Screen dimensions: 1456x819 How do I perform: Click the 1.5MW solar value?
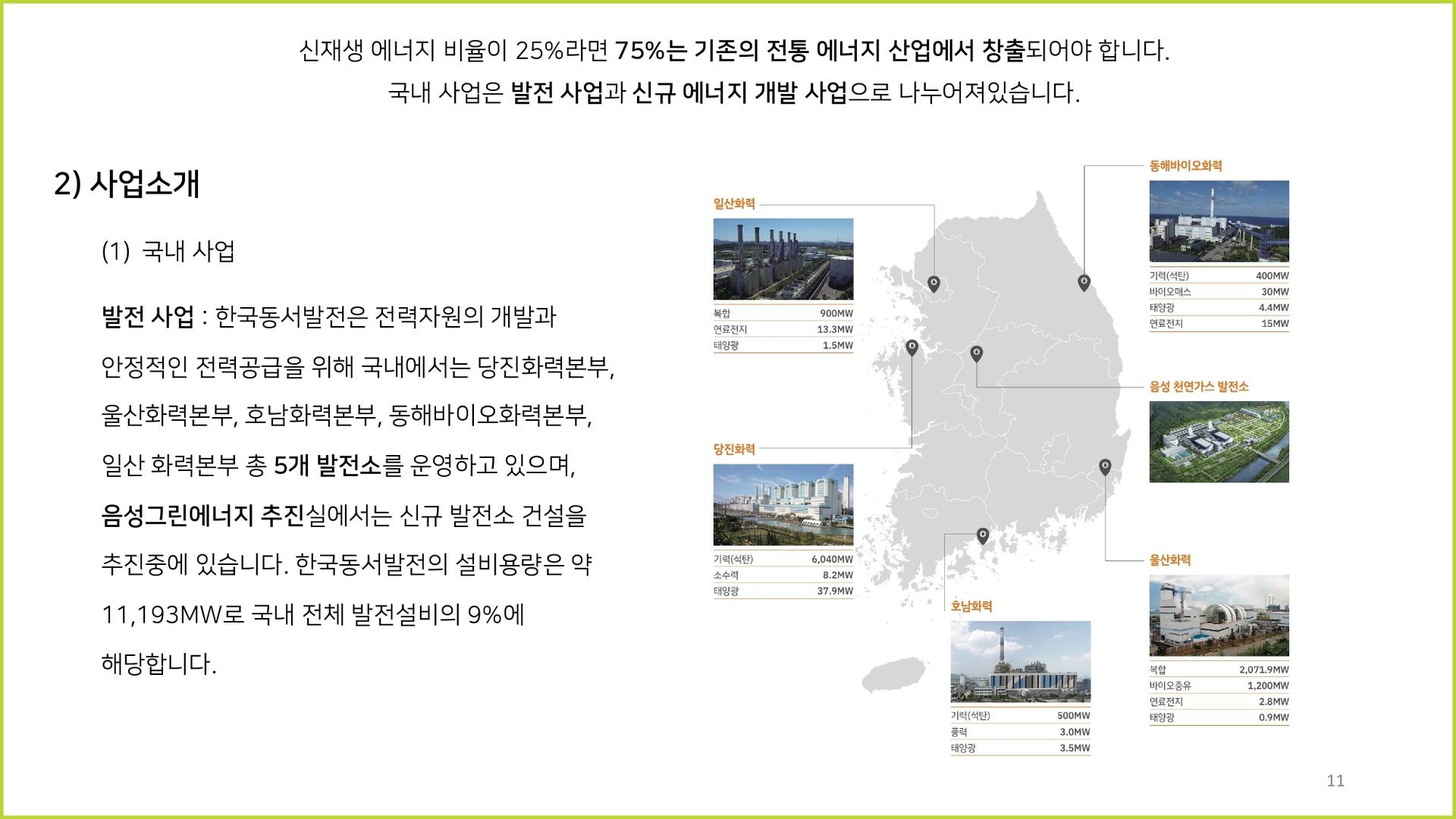tap(838, 345)
